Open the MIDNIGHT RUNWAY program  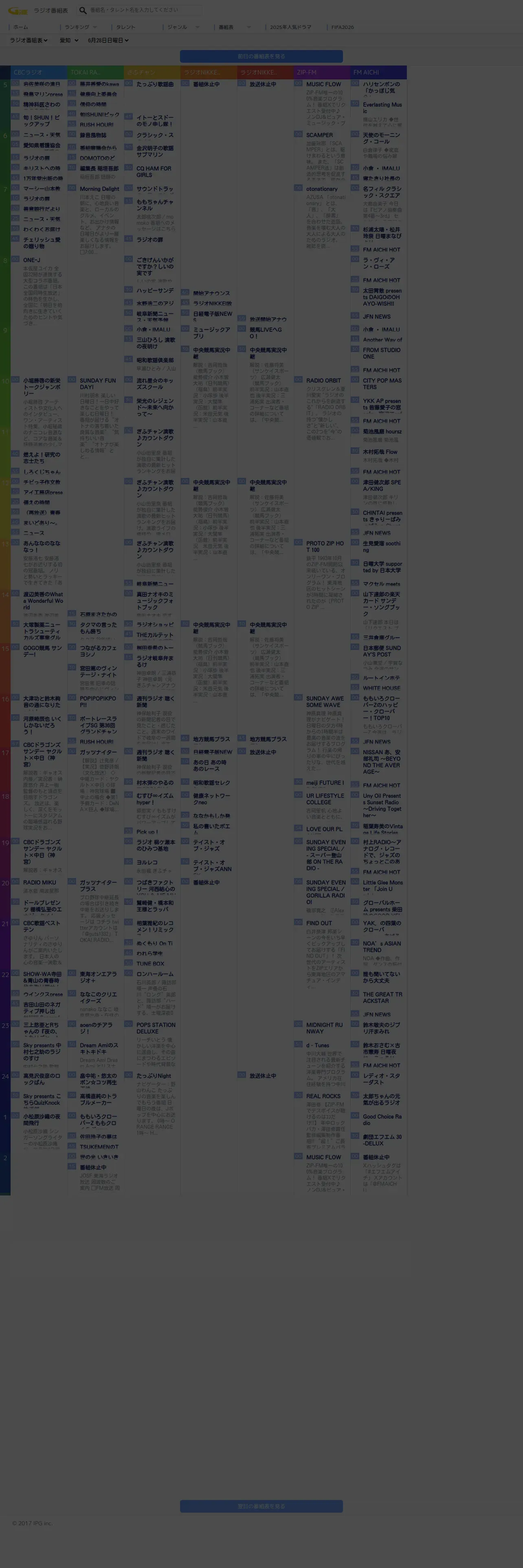tap(325, 1027)
